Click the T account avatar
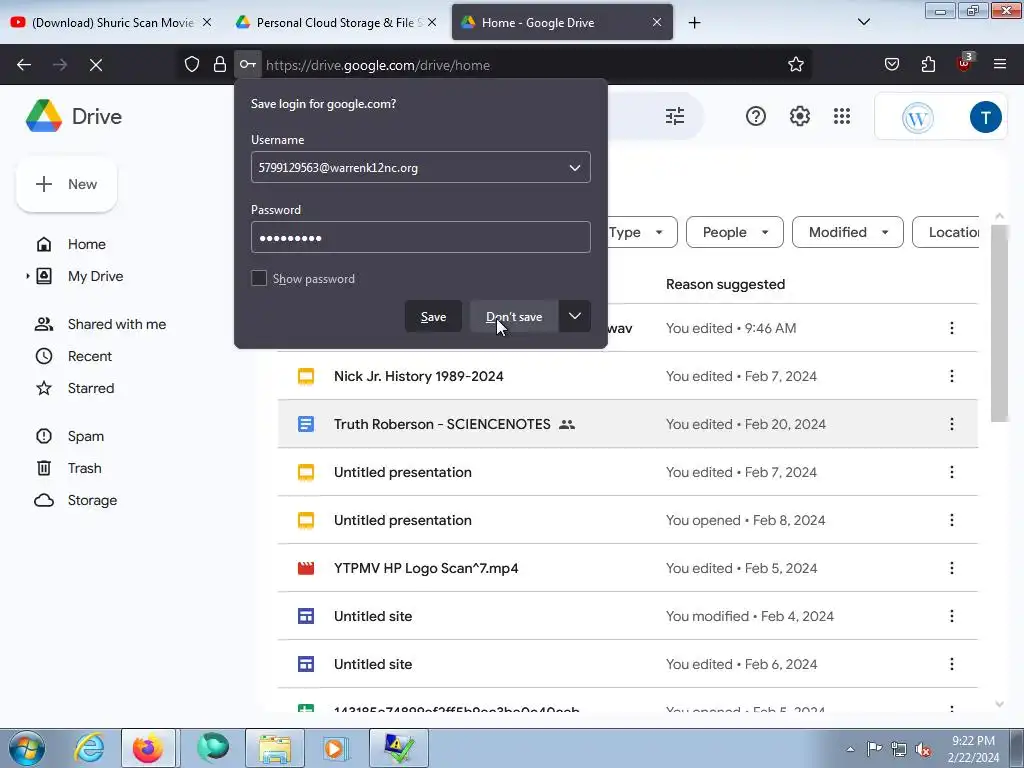 985,118
